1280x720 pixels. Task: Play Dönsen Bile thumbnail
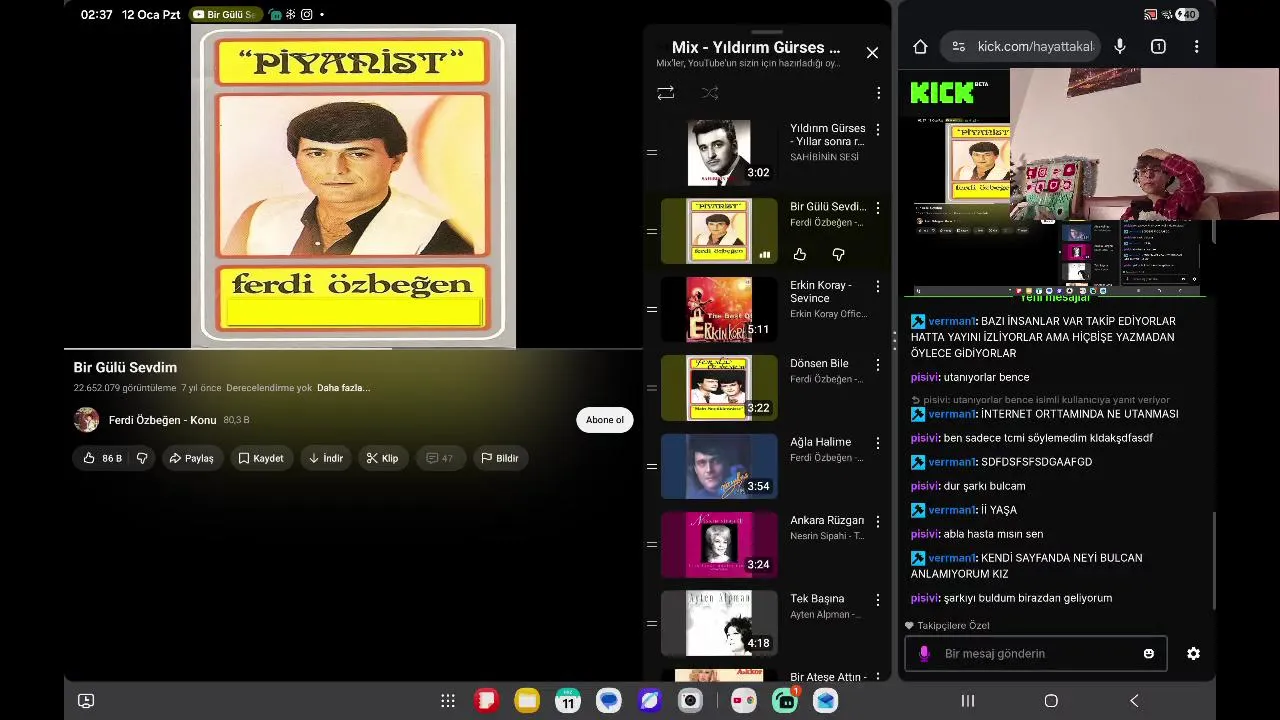719,388
